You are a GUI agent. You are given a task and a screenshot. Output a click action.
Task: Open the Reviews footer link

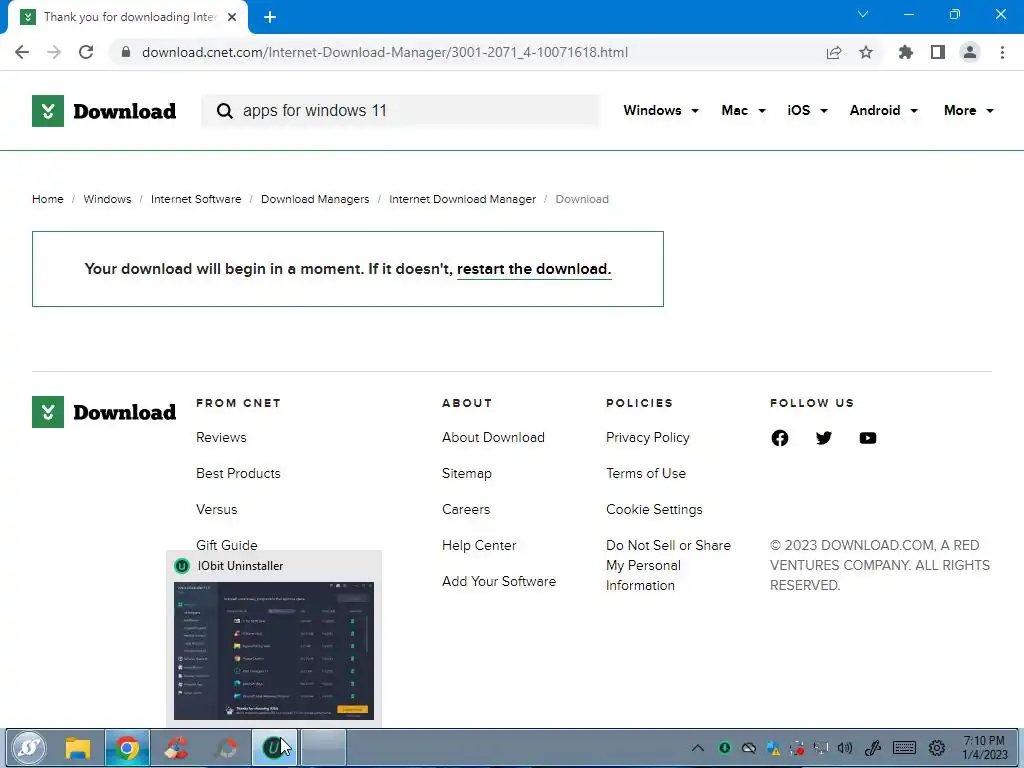(221, 438)
